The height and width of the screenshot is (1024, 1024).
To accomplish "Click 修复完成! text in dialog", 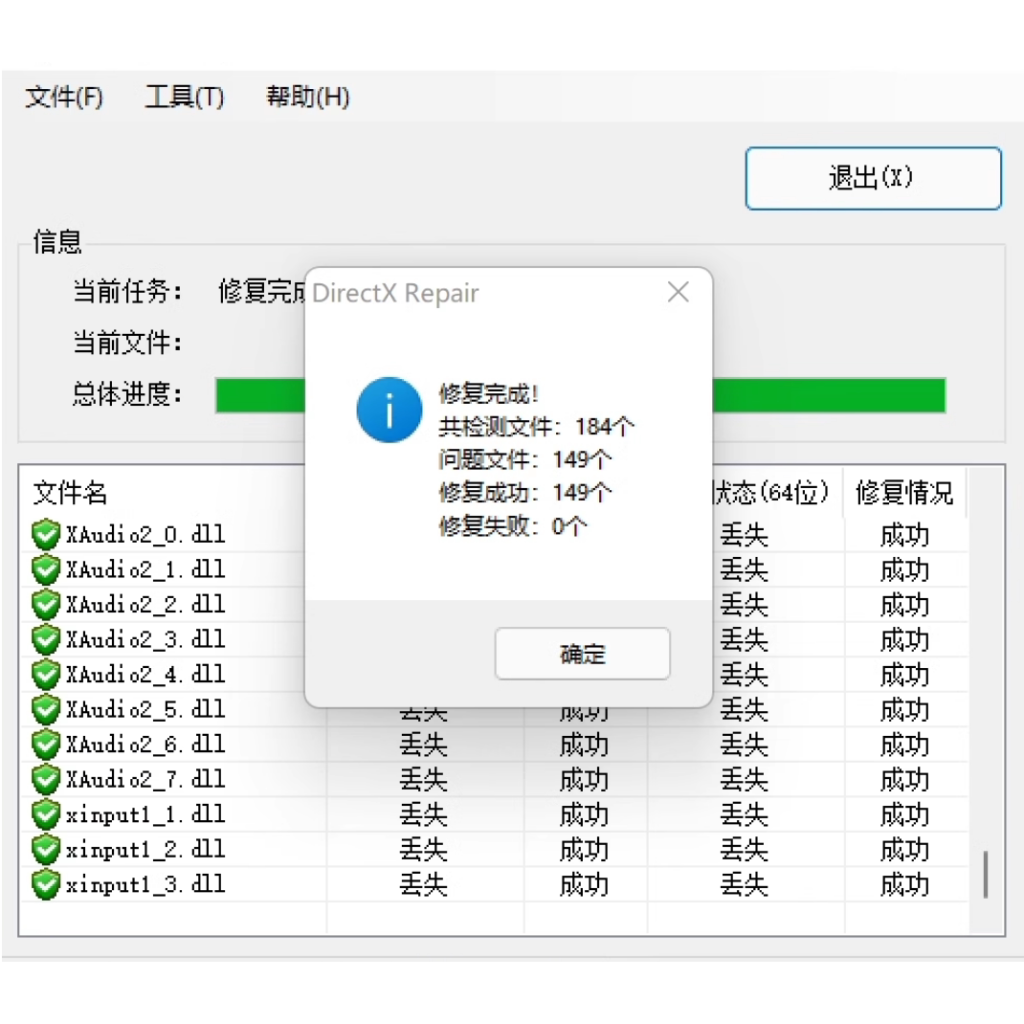I will point(488,394).
